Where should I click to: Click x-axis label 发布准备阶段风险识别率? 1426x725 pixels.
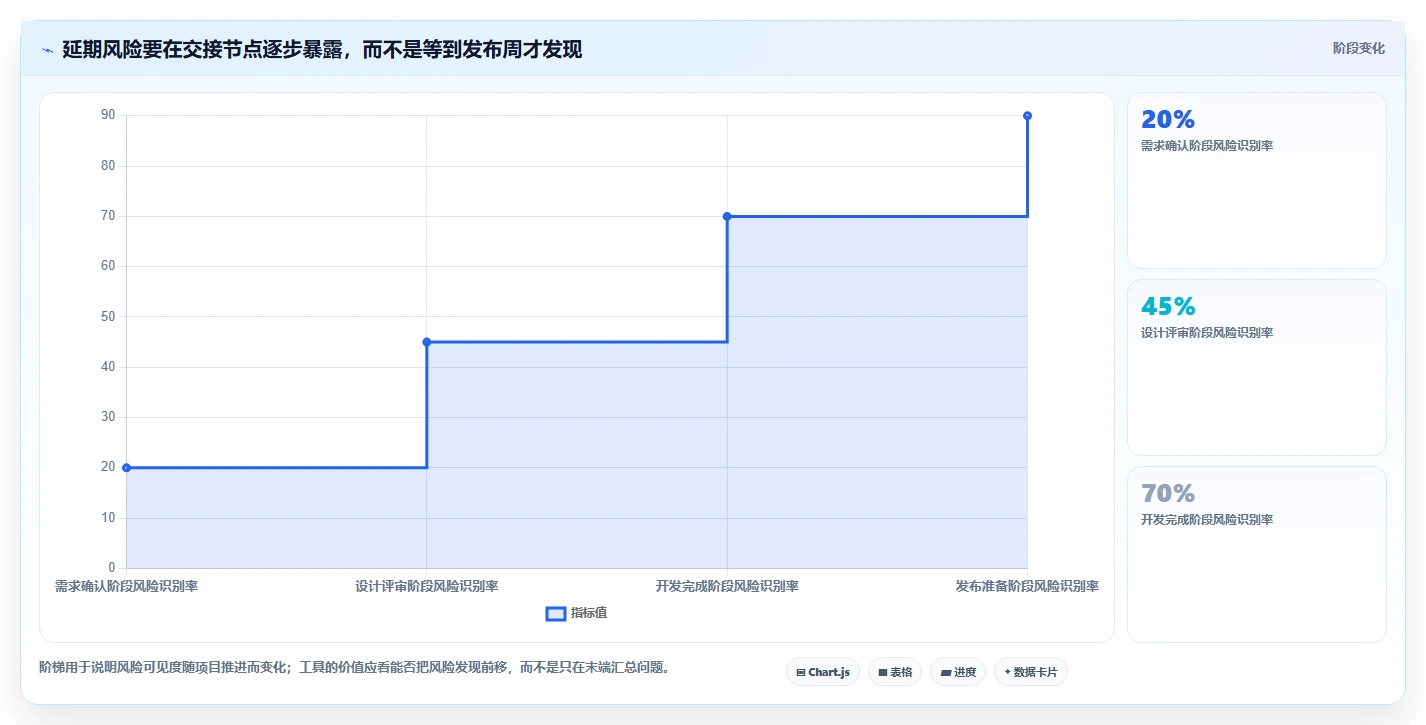click(1027, 586)
